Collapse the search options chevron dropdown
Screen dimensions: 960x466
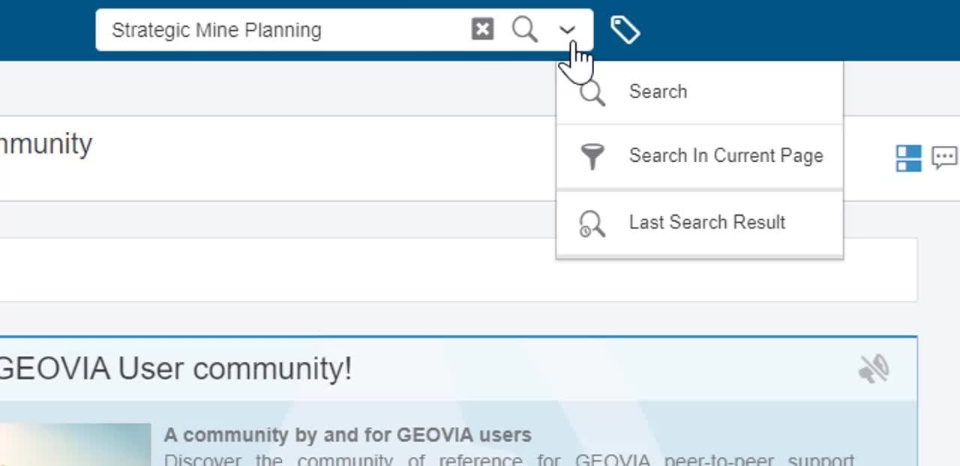[x=567, y=30]
